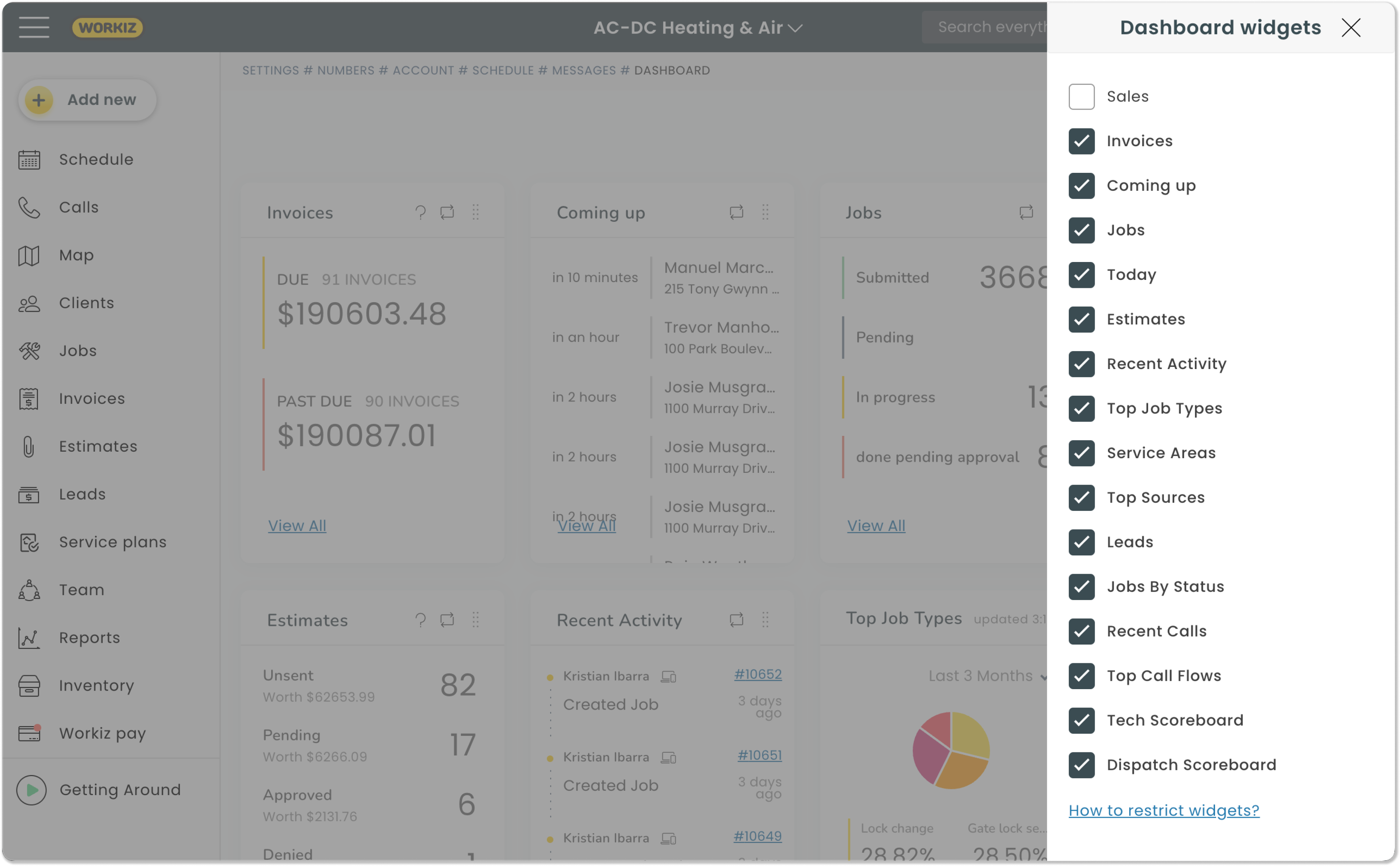Toggle the Recent Activity checkbox
1400x866 pixels.
coord(1082,364)
